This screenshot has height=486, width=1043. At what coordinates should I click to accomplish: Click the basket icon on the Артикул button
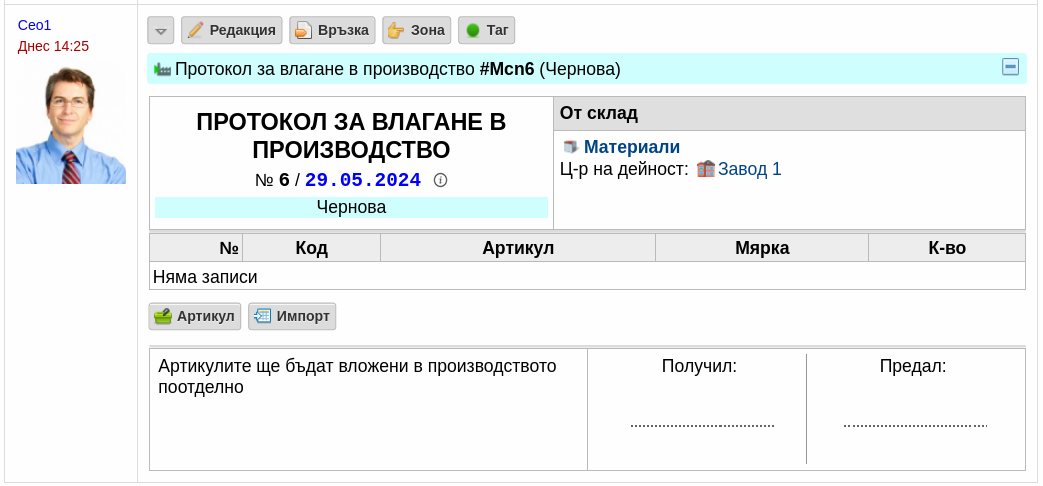[162, 316]
